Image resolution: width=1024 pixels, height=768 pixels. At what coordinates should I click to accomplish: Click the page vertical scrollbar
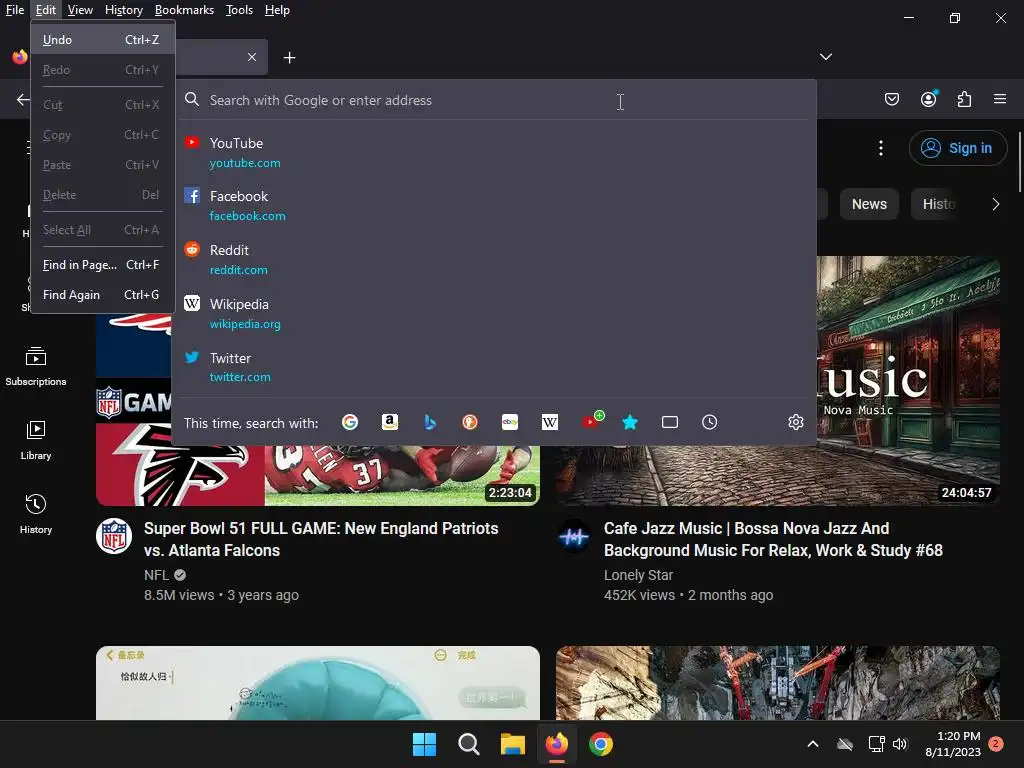(x=1020, y=162)
